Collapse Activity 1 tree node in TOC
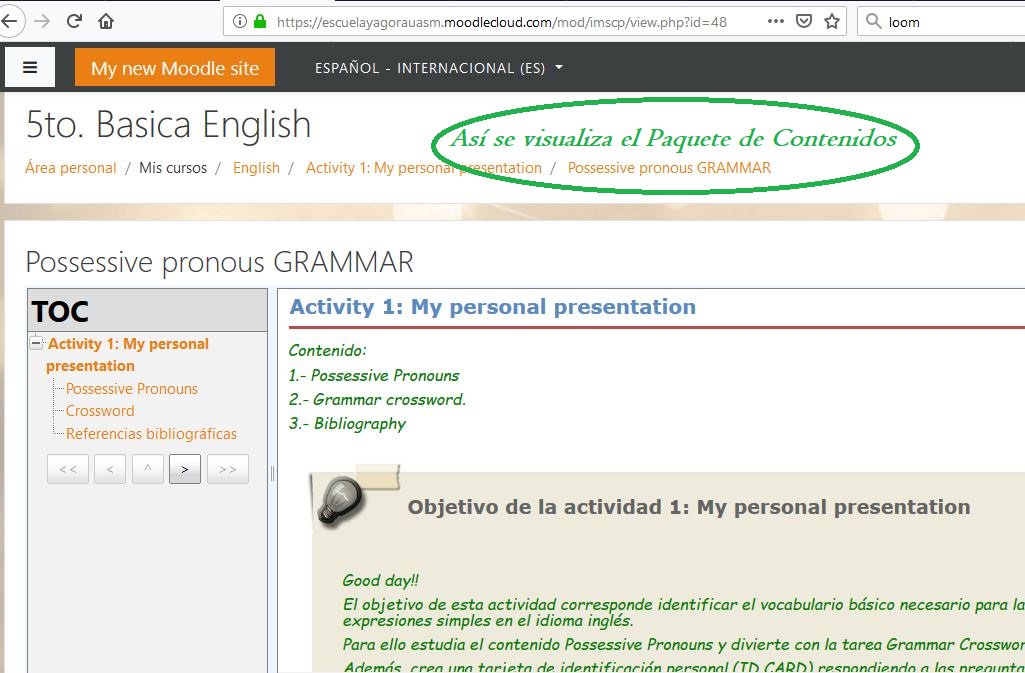Viewport: 1025px width, 673px height. [x=37, y=343]
